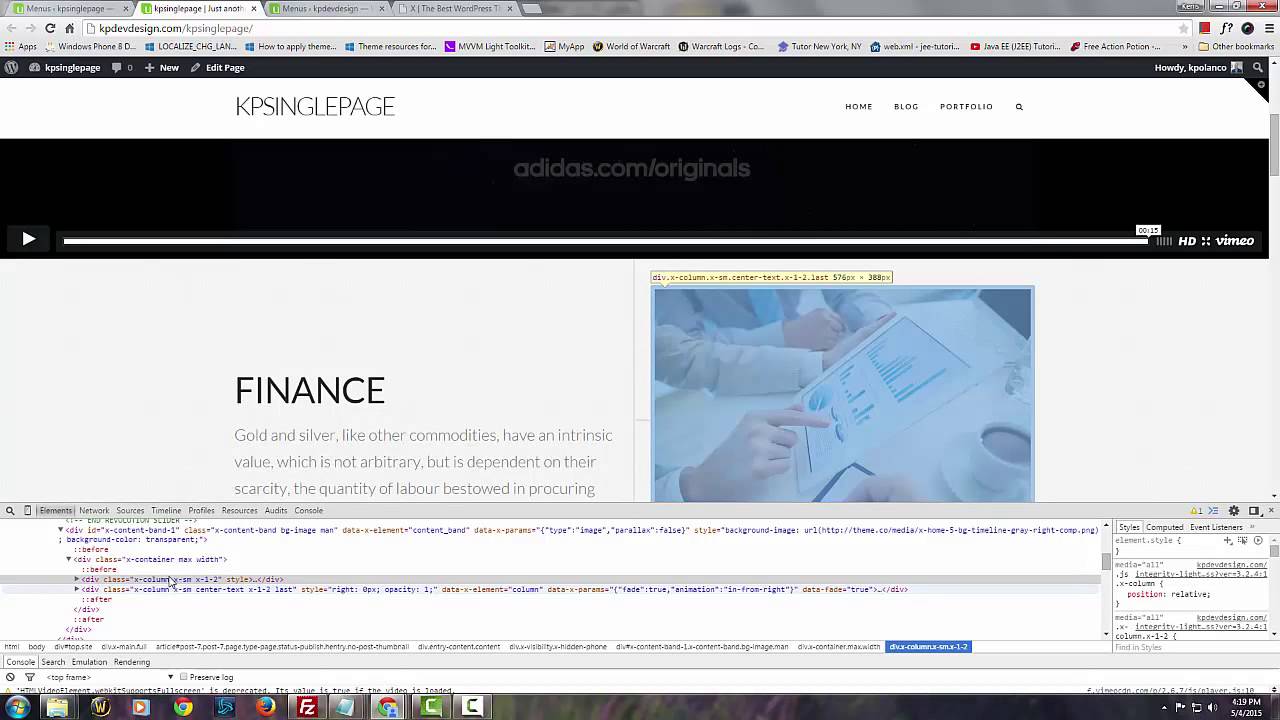The width and height of the screenshot is (1280, 720).
Task: Select DevTools Audits tab
Action: 276,510
